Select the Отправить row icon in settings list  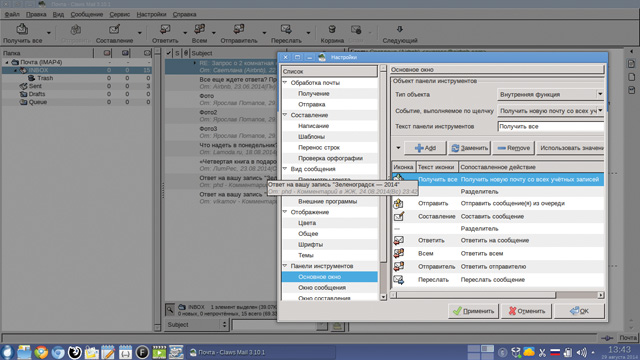click(398, 203)
